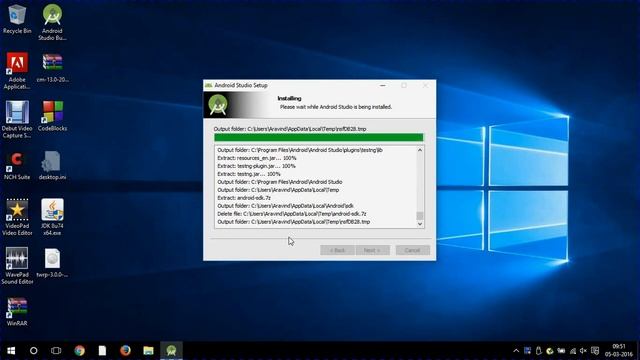Select the VideoPad Video Editor shortcut
Viewport: 640px width, 360px height.
coord(17,217)
